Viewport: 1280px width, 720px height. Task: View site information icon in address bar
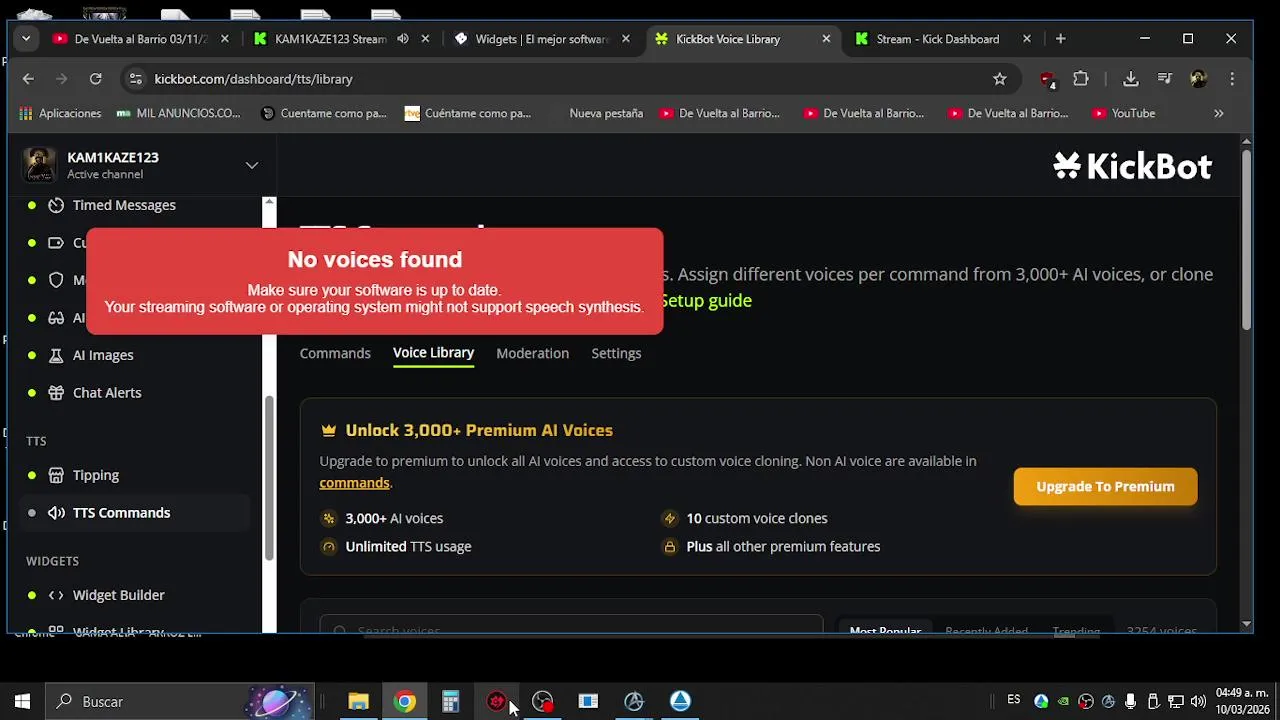click(x=135, y=79)
